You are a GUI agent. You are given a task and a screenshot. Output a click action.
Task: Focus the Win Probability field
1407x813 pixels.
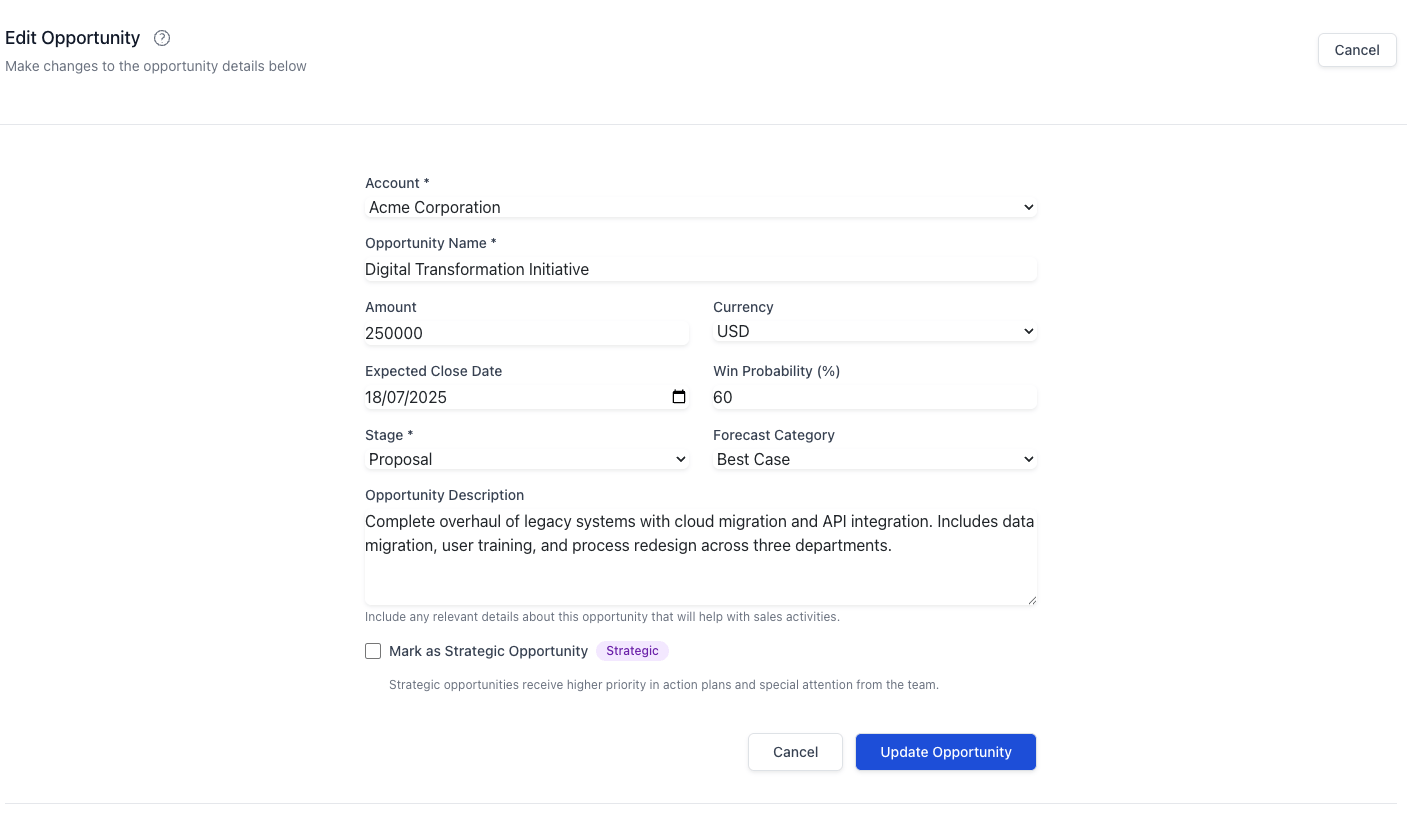pos(875,397)
